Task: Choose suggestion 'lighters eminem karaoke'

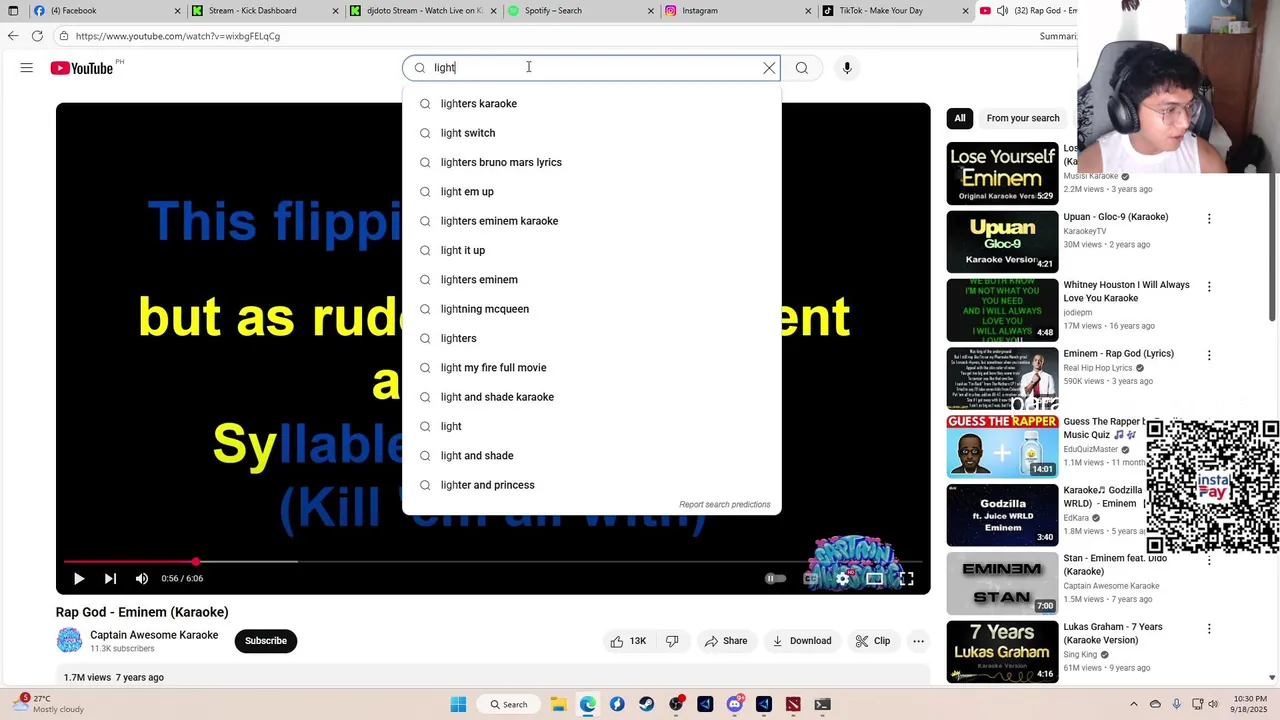Action: click(591, 221)
